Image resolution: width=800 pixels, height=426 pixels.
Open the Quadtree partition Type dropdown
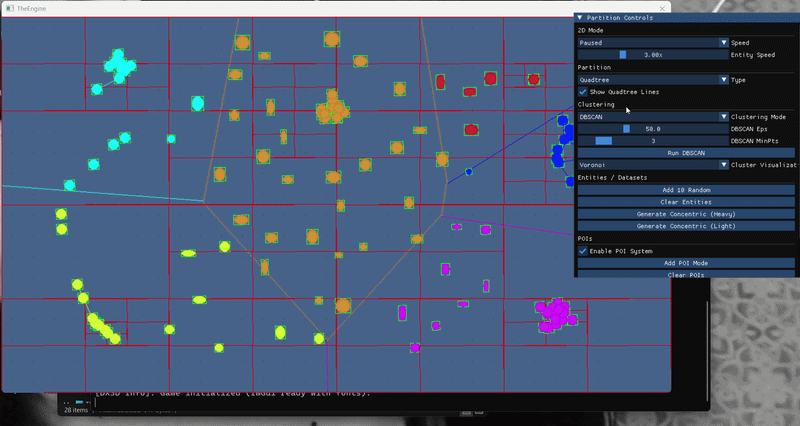653,80
